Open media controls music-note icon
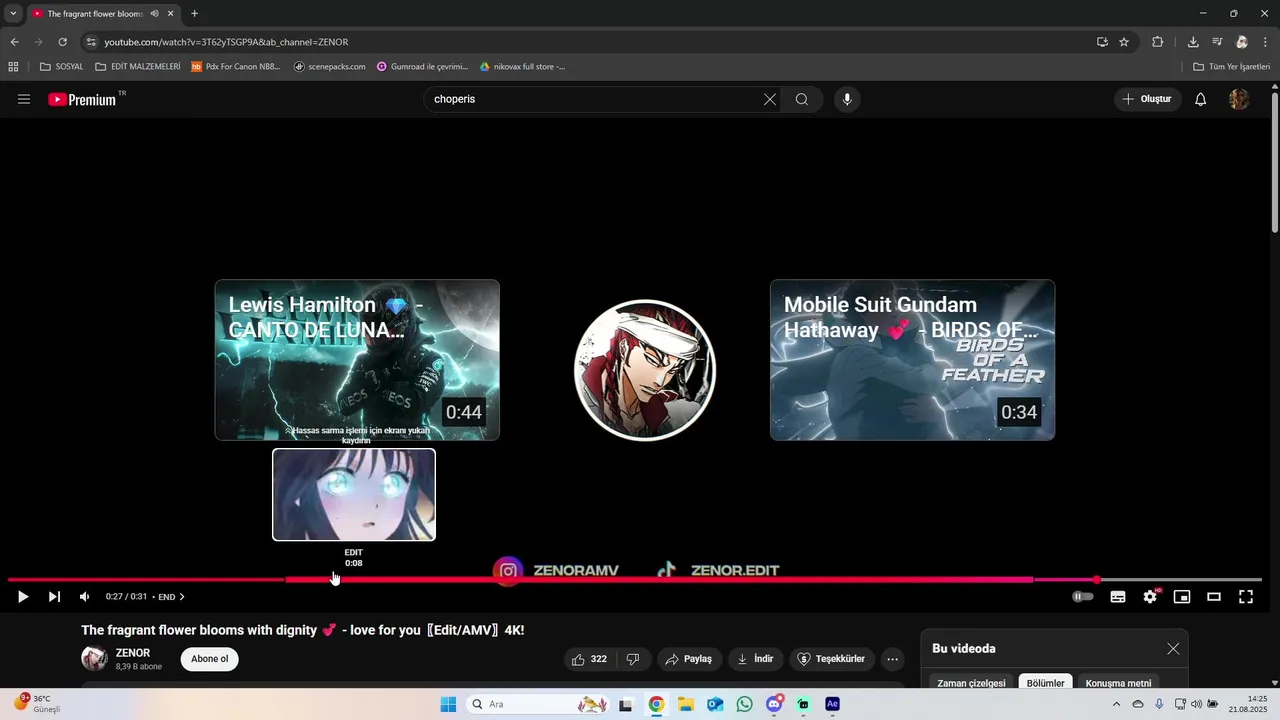 [x=1217, y=42]
